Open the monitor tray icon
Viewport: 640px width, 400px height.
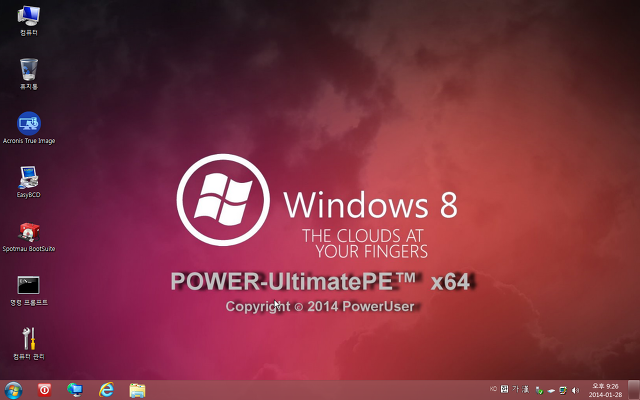(x=563, y=391)
